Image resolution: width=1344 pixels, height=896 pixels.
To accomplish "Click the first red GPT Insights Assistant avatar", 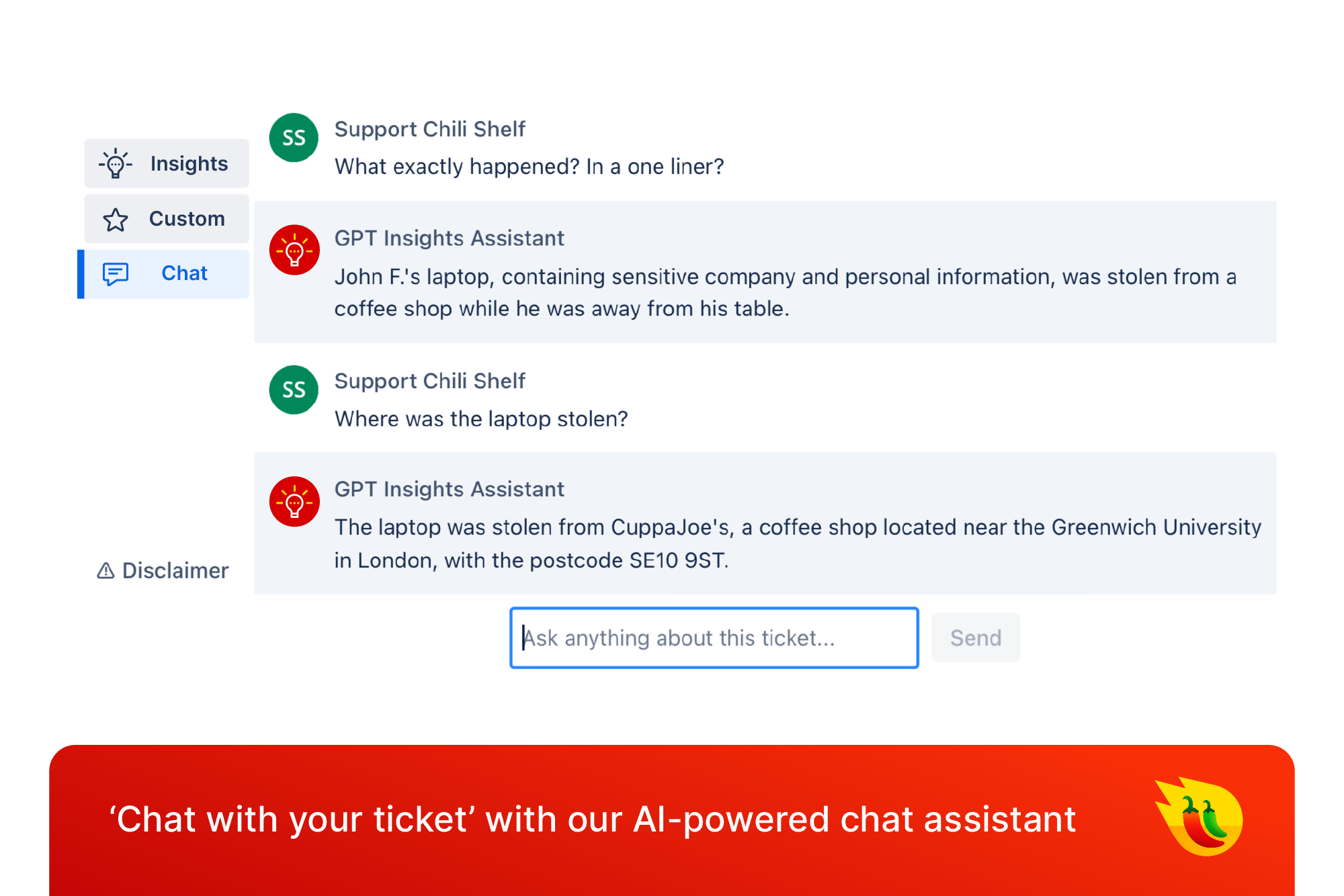I will coord(294,250).
